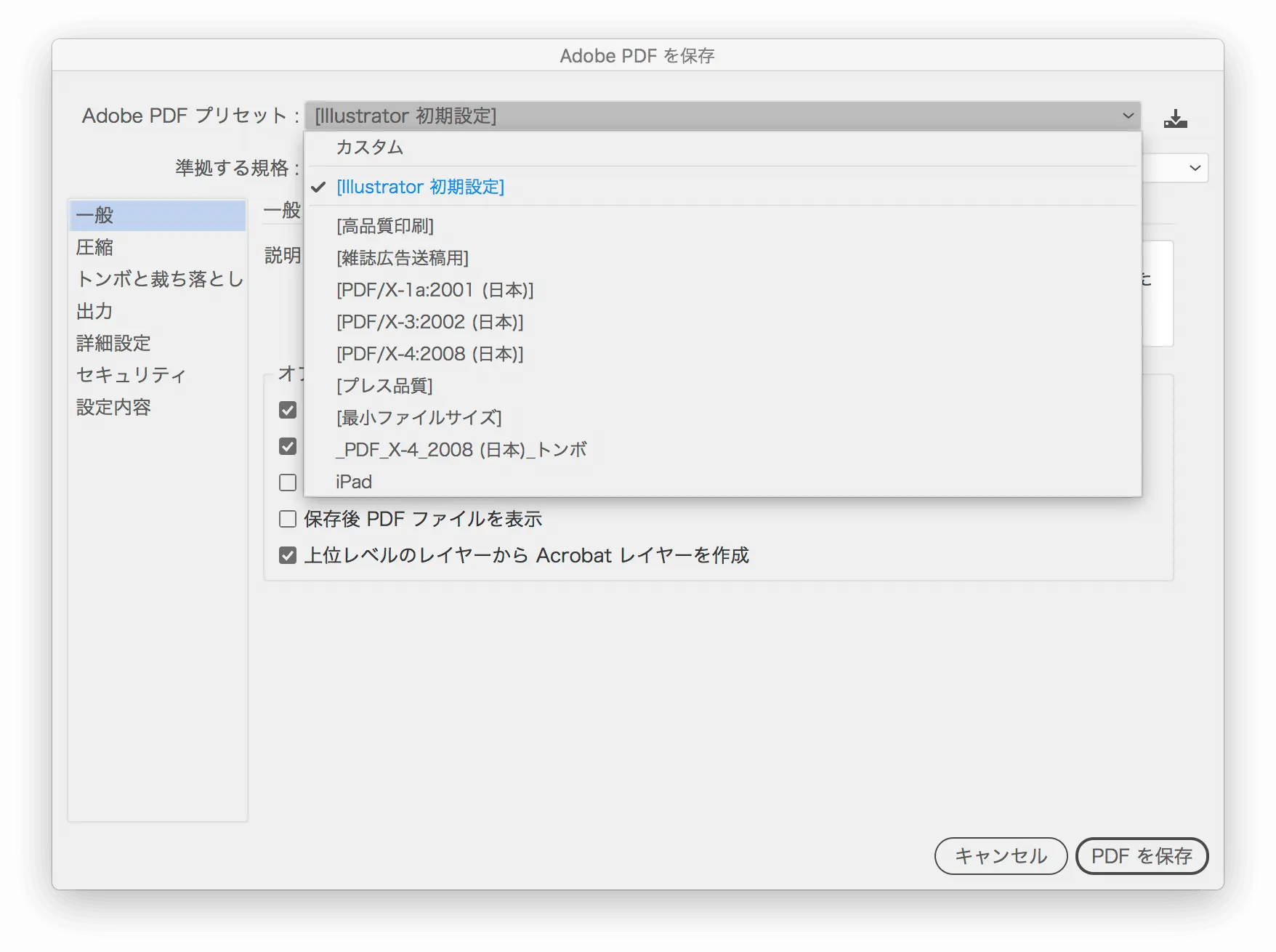Choose [PDF/X-3:2002 (日本)] preset
Image resolution: width=1276 pixels, height=952 pixels.
tap(723, 322)
